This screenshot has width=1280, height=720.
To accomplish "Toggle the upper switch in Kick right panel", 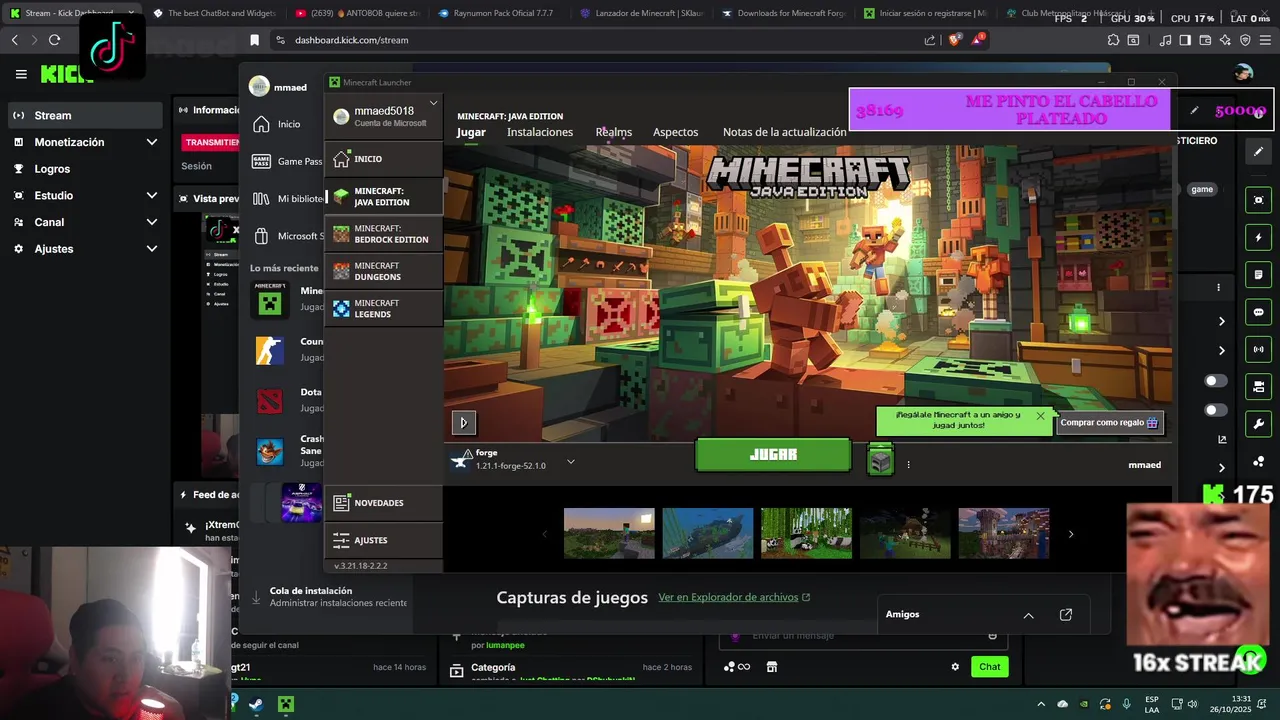I will click(1216, 381).
